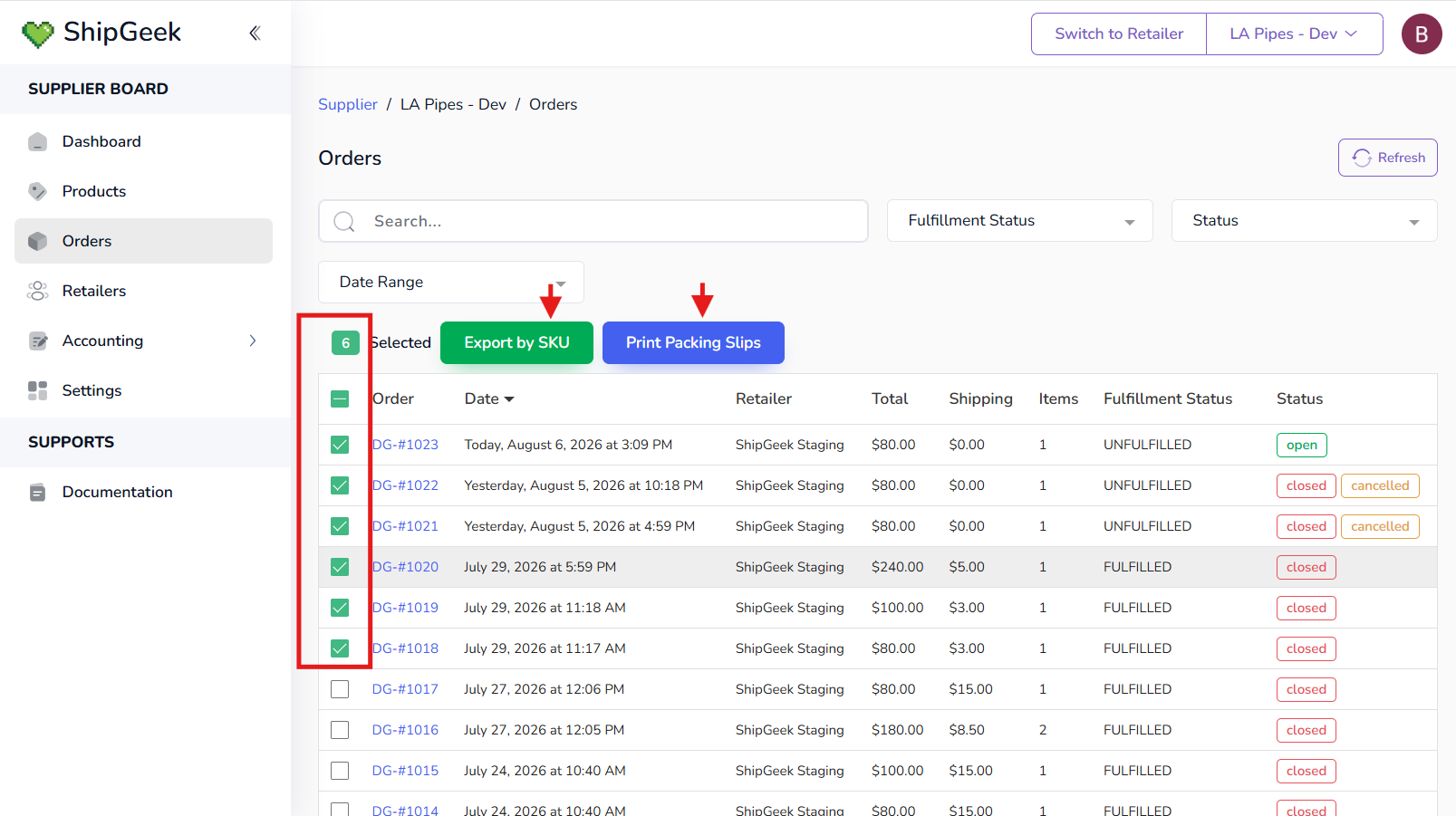Uncheck order DG-#1018 checkbox
This screenshot has width=1456, height=816.
(x=340, y=648)
